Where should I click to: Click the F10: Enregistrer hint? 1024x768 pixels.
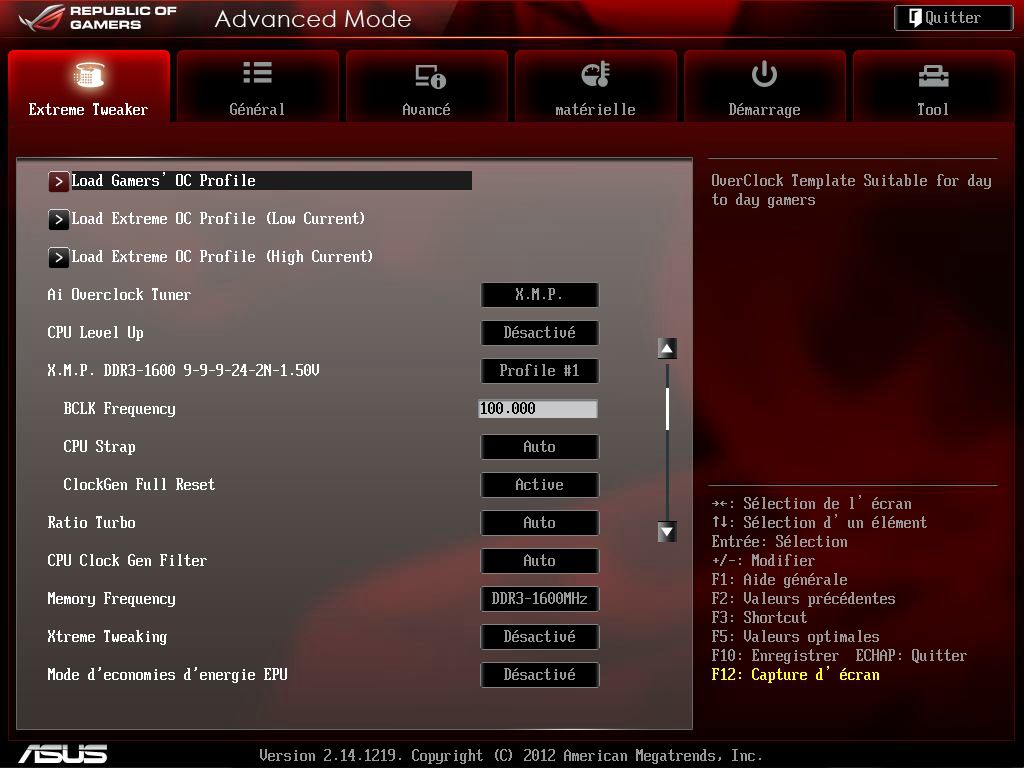[775, 656]
